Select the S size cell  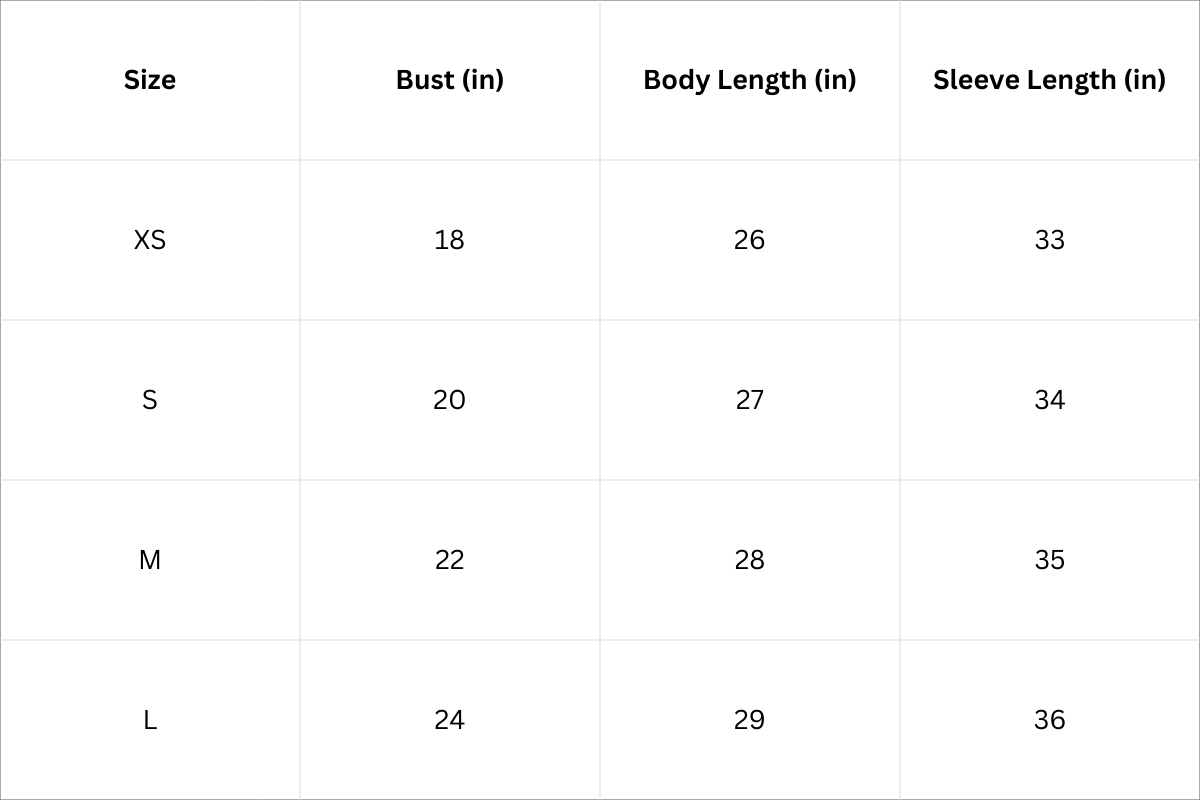(150, 400)
